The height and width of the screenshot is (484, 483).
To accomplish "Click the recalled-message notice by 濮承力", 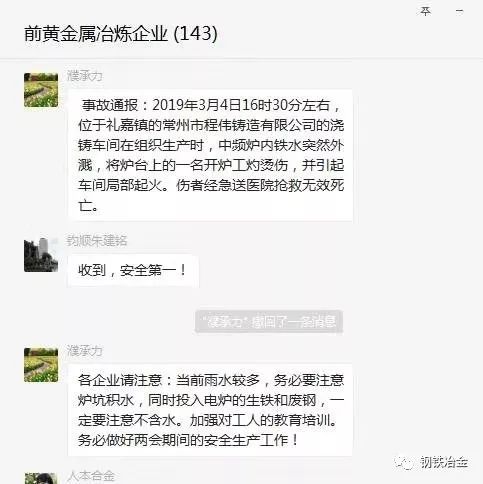I will (x=269, y=321).
